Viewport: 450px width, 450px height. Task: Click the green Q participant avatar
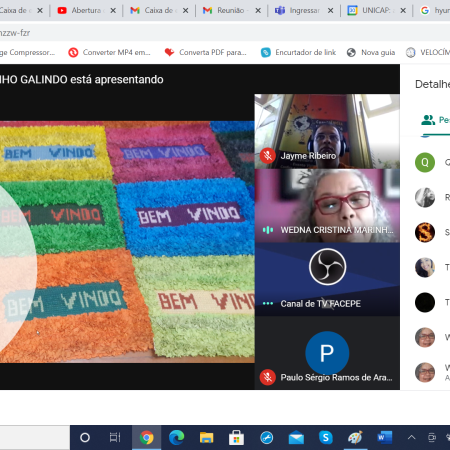pos(425,162)
